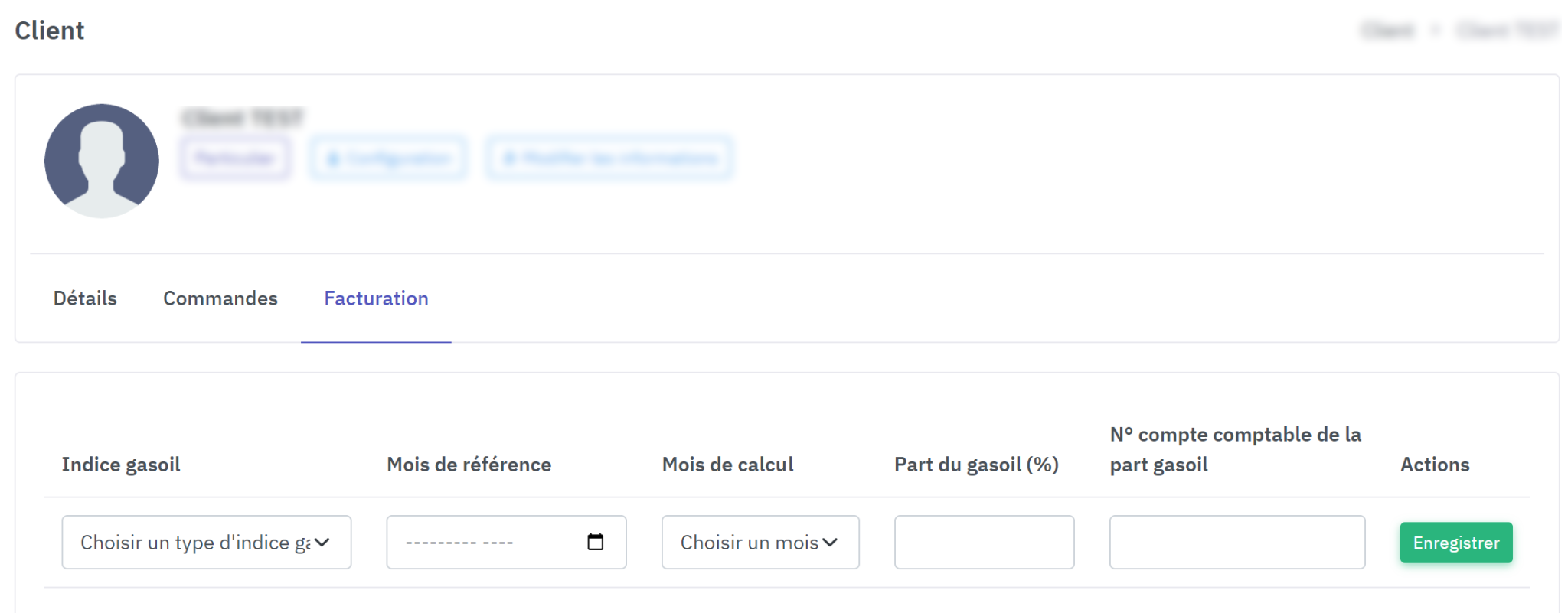Image resolution: width=1568 pixels, height=613 pixels.
Task: Open the Choisir un mois dropdown
Action: 759,542
